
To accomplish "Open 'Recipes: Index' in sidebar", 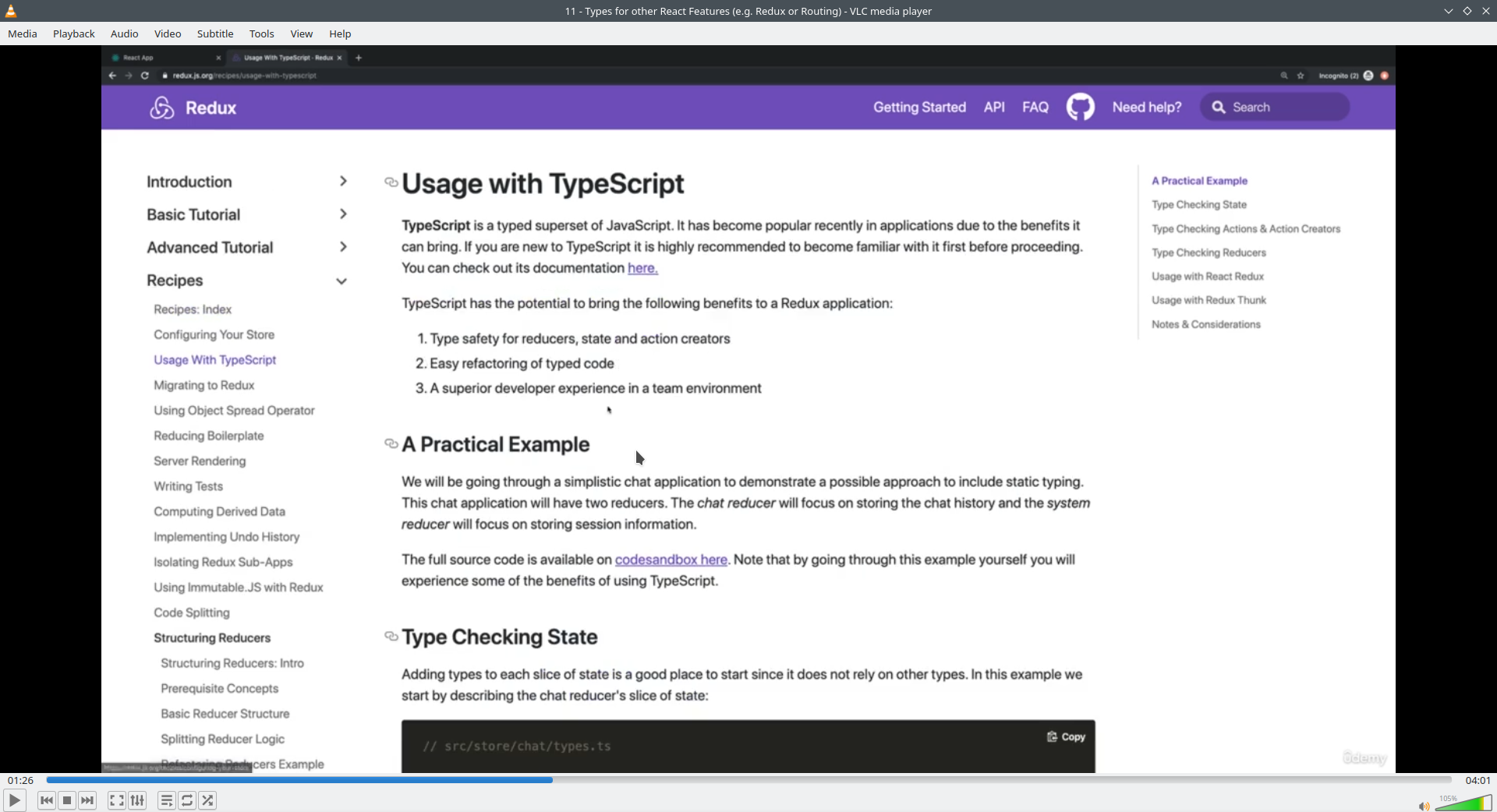I will [193, 309].
